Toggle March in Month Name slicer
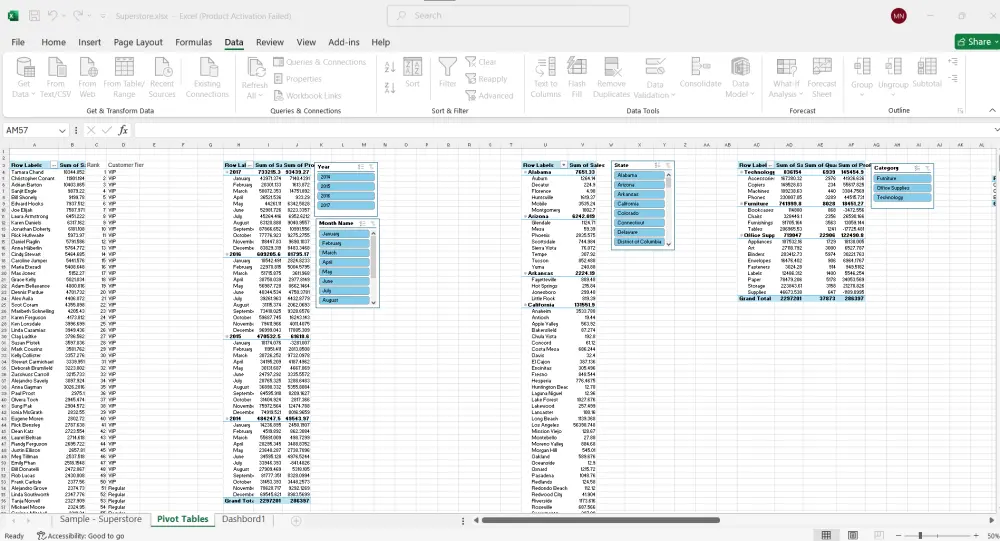Screen dimensions: 1000x541 (x=344, y=253)
